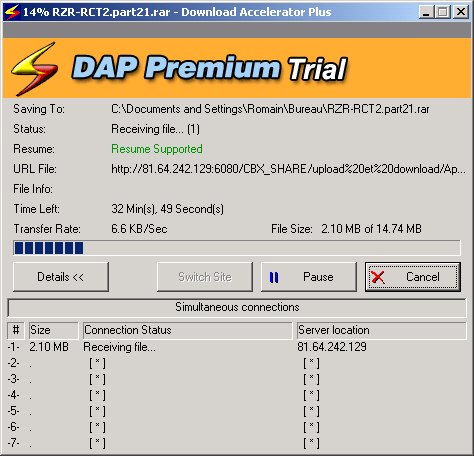This screenshot has width=474, height=456.
Task: Minimize the Download Accelerator Plus window
Action: 426,12
